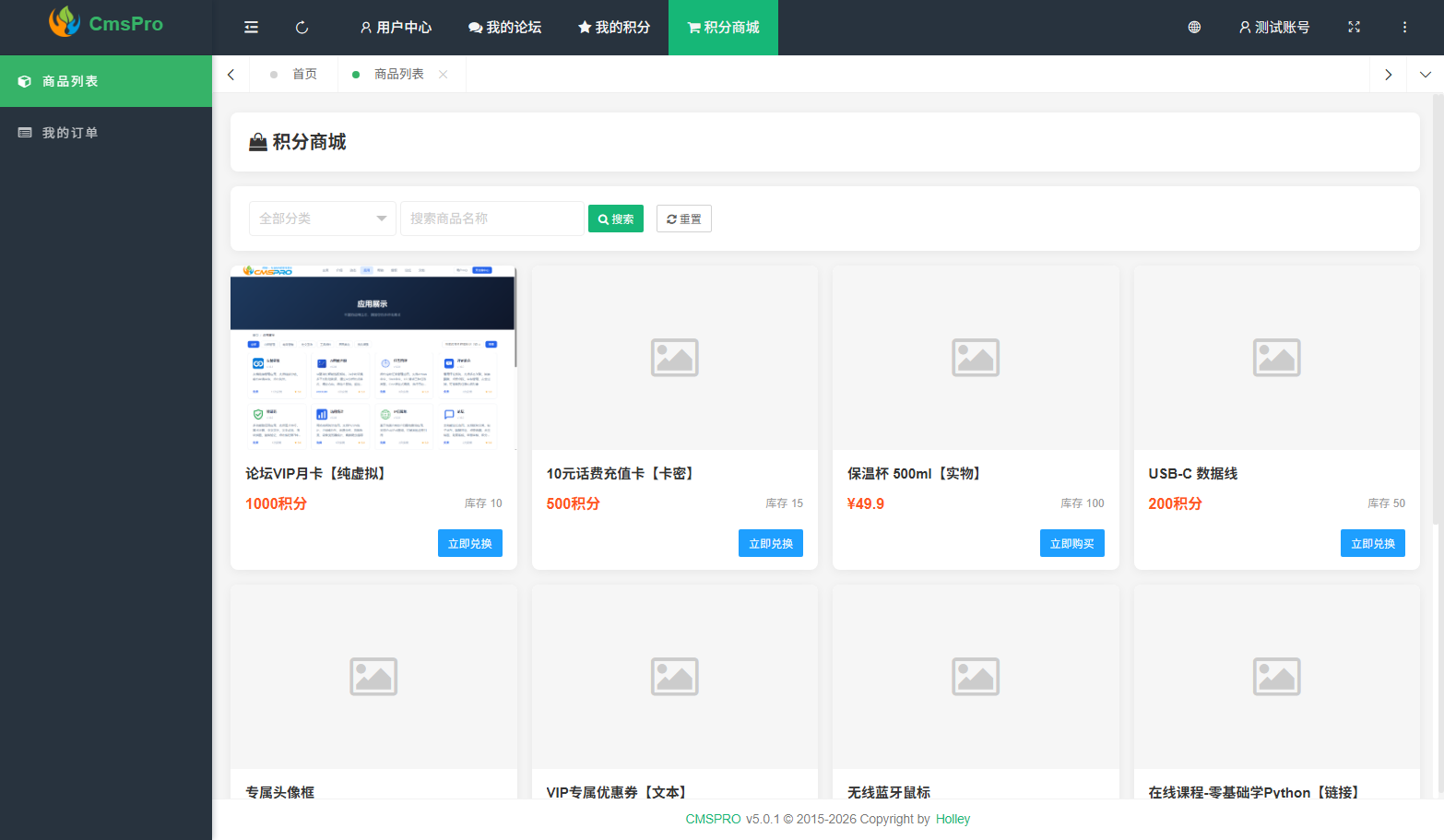Click the 重置 reset button
The image size is (1444, 840).
tap(684, 219)
